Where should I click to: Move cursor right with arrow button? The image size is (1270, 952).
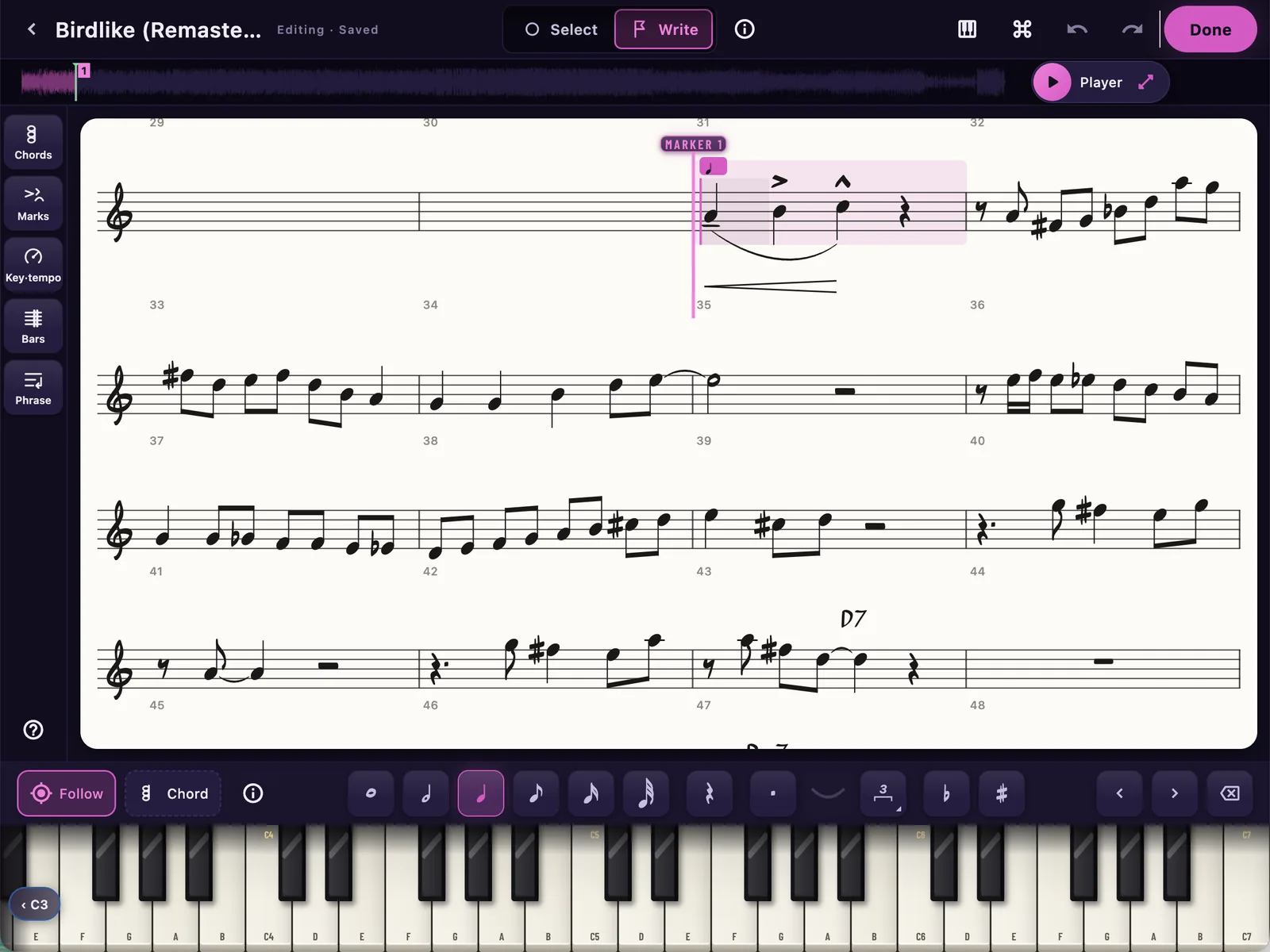tap(1175, 793)
